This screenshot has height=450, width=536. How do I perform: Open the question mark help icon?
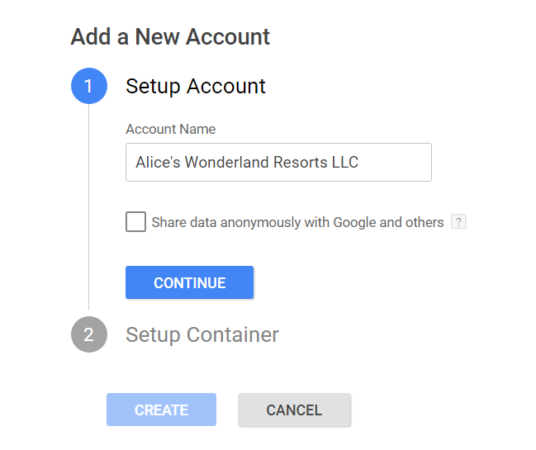point(458,222)
